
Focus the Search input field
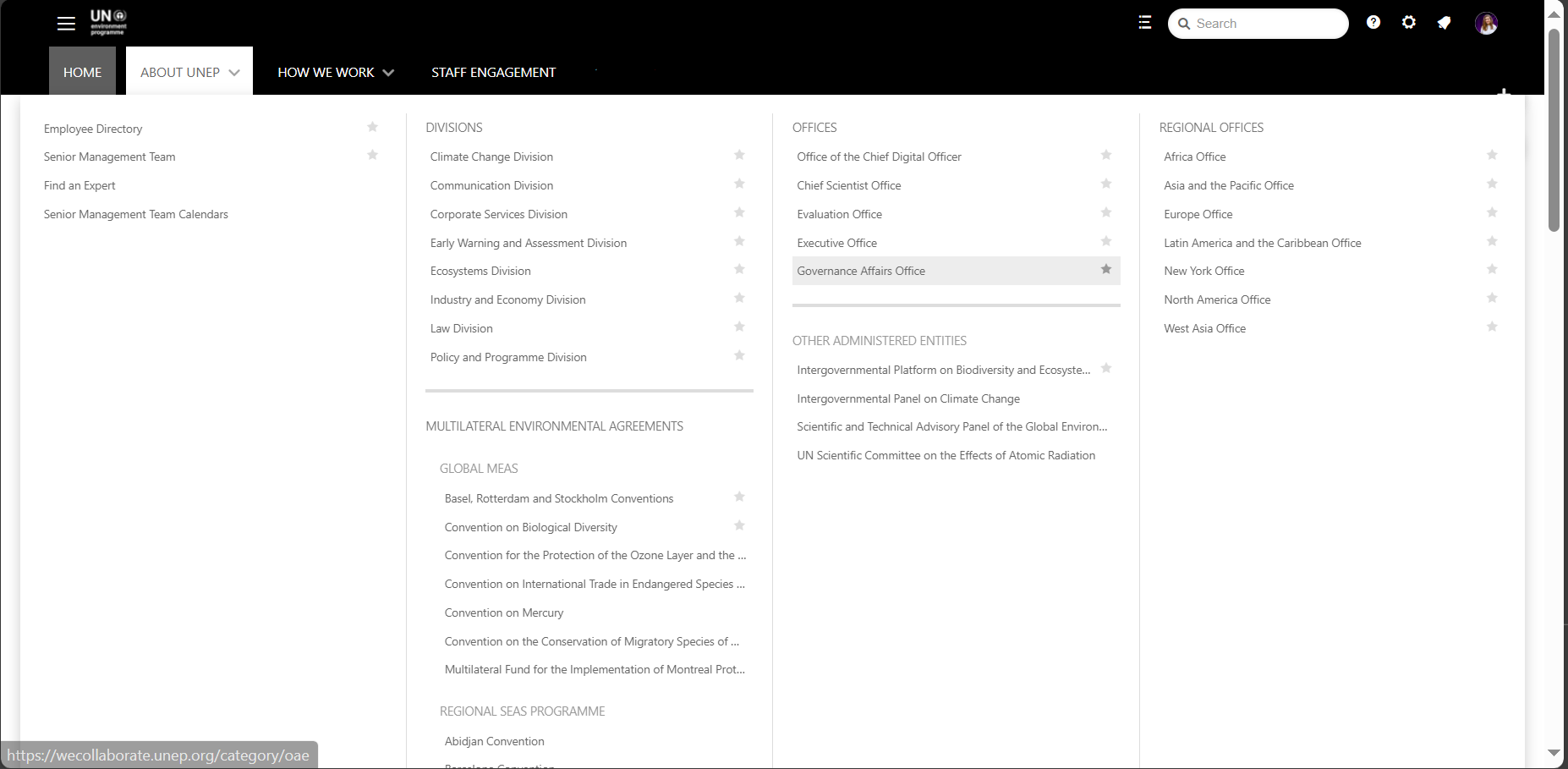coord(1258,24)
